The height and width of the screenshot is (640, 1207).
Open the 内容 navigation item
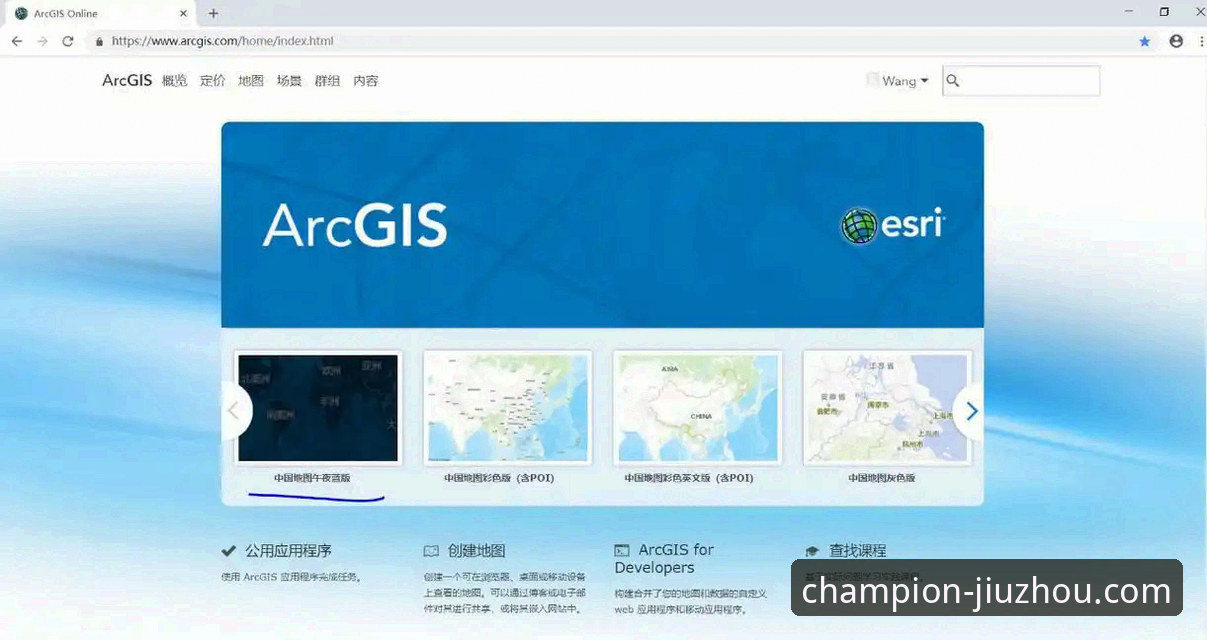pyautogui.click(x=366, y=81)
